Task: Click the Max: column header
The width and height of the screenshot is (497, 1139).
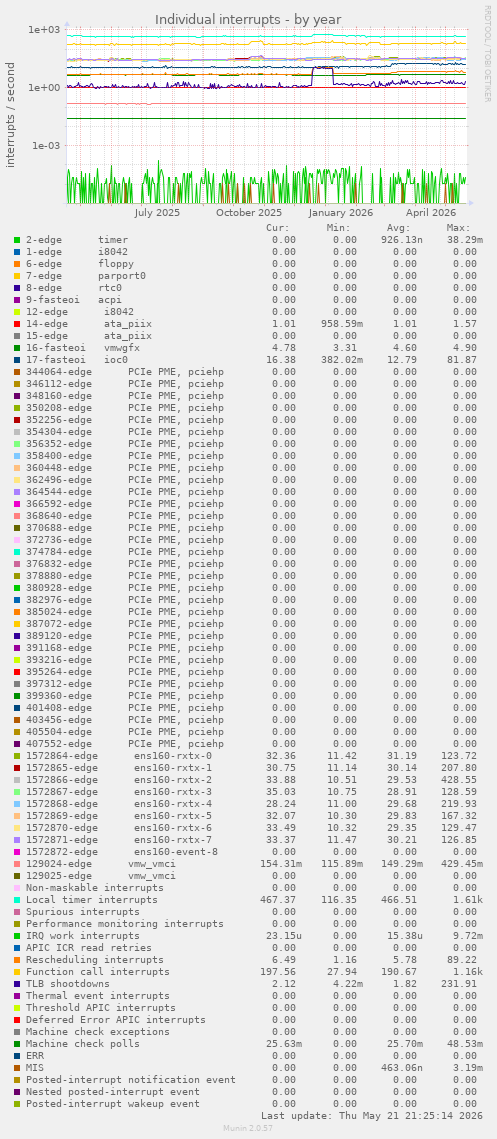Action: coord(458,227)
